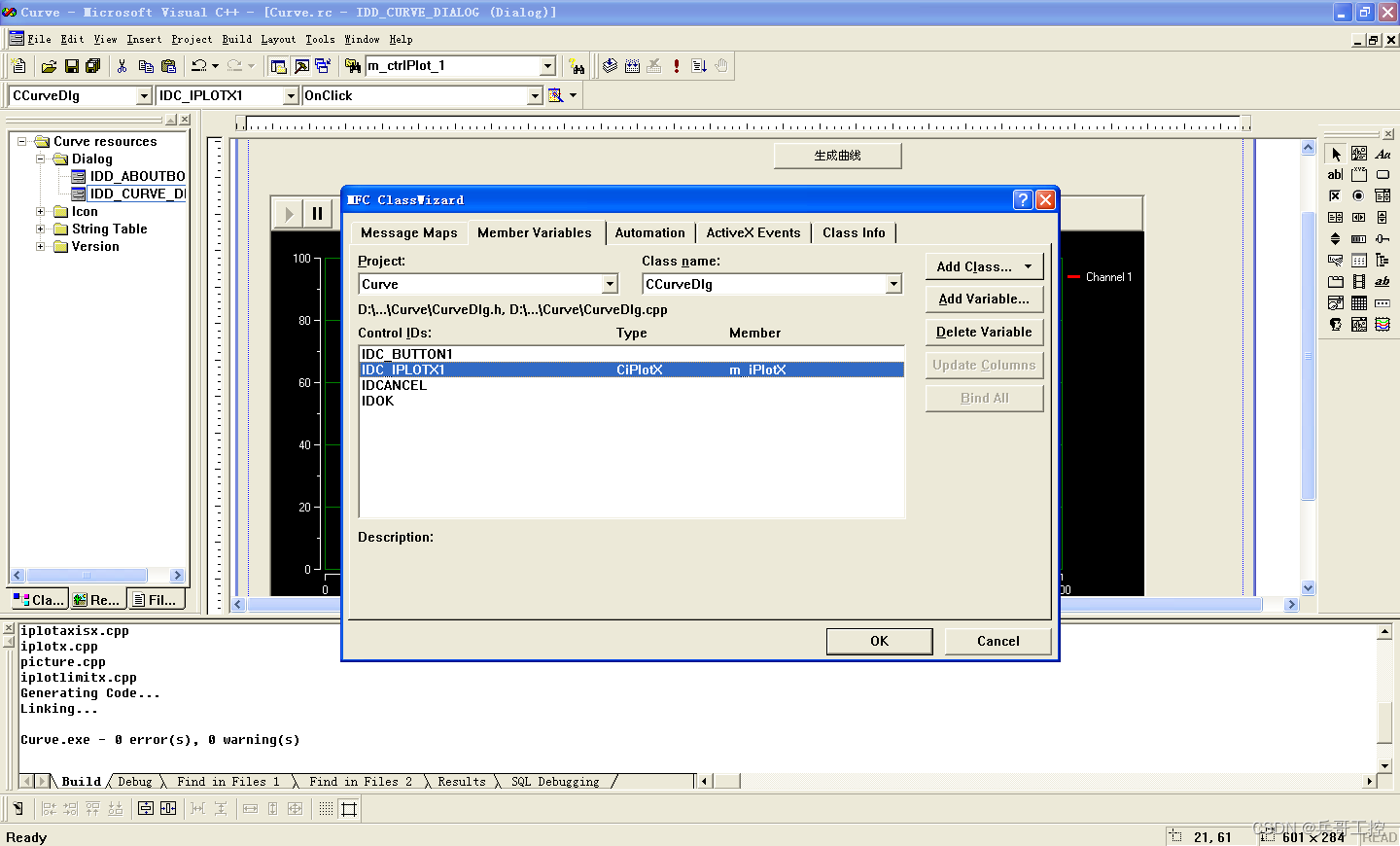Select the Static Text Aa control tool
This screenshot has height=846, width=1400.
pos(1382,154)
